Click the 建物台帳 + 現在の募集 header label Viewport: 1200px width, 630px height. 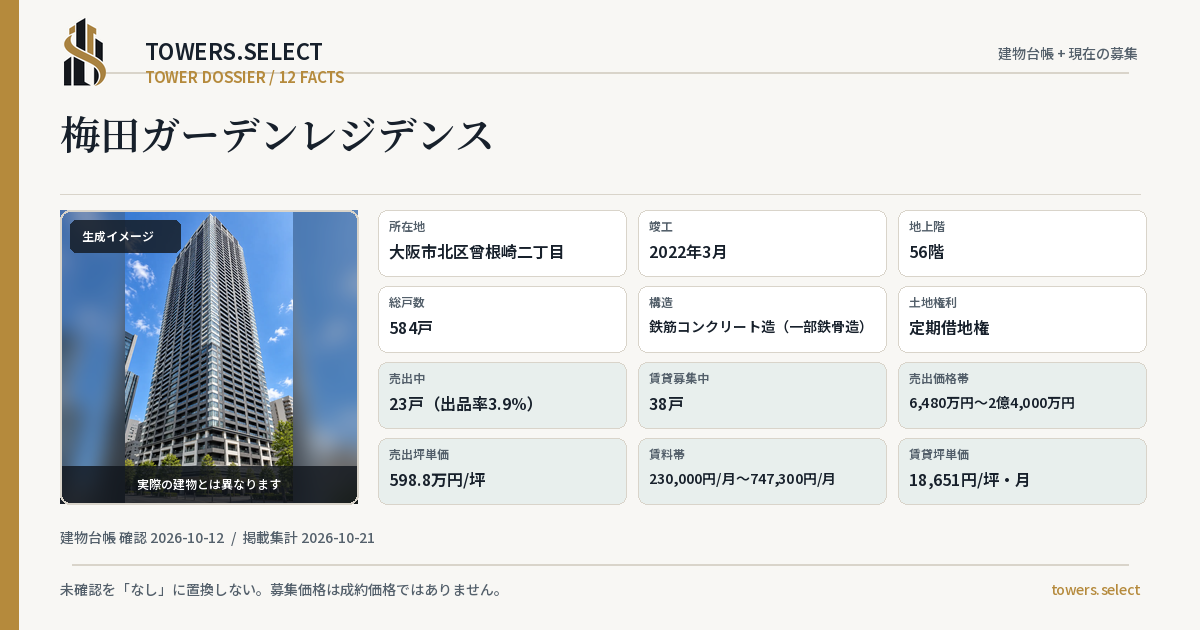pos(1068,54)
